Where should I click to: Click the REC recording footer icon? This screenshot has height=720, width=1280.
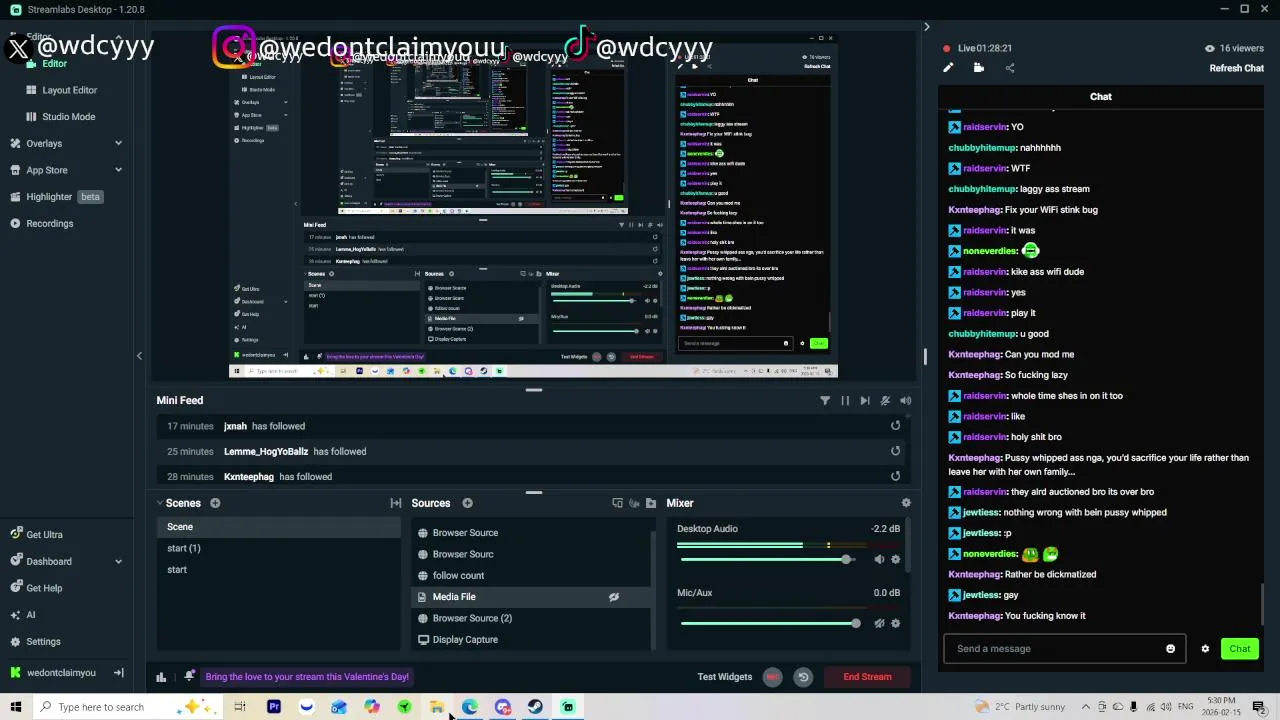click(772, 677)
